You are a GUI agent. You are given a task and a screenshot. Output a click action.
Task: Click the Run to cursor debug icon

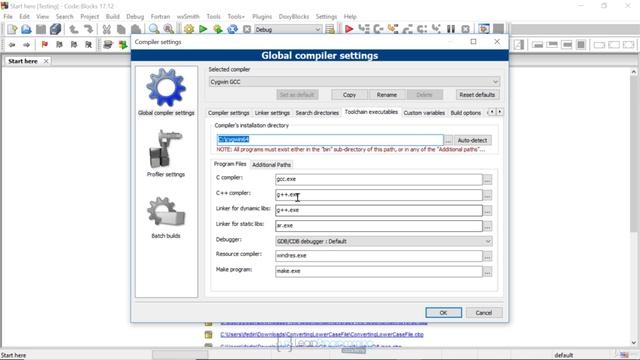[x=363, y=29]
